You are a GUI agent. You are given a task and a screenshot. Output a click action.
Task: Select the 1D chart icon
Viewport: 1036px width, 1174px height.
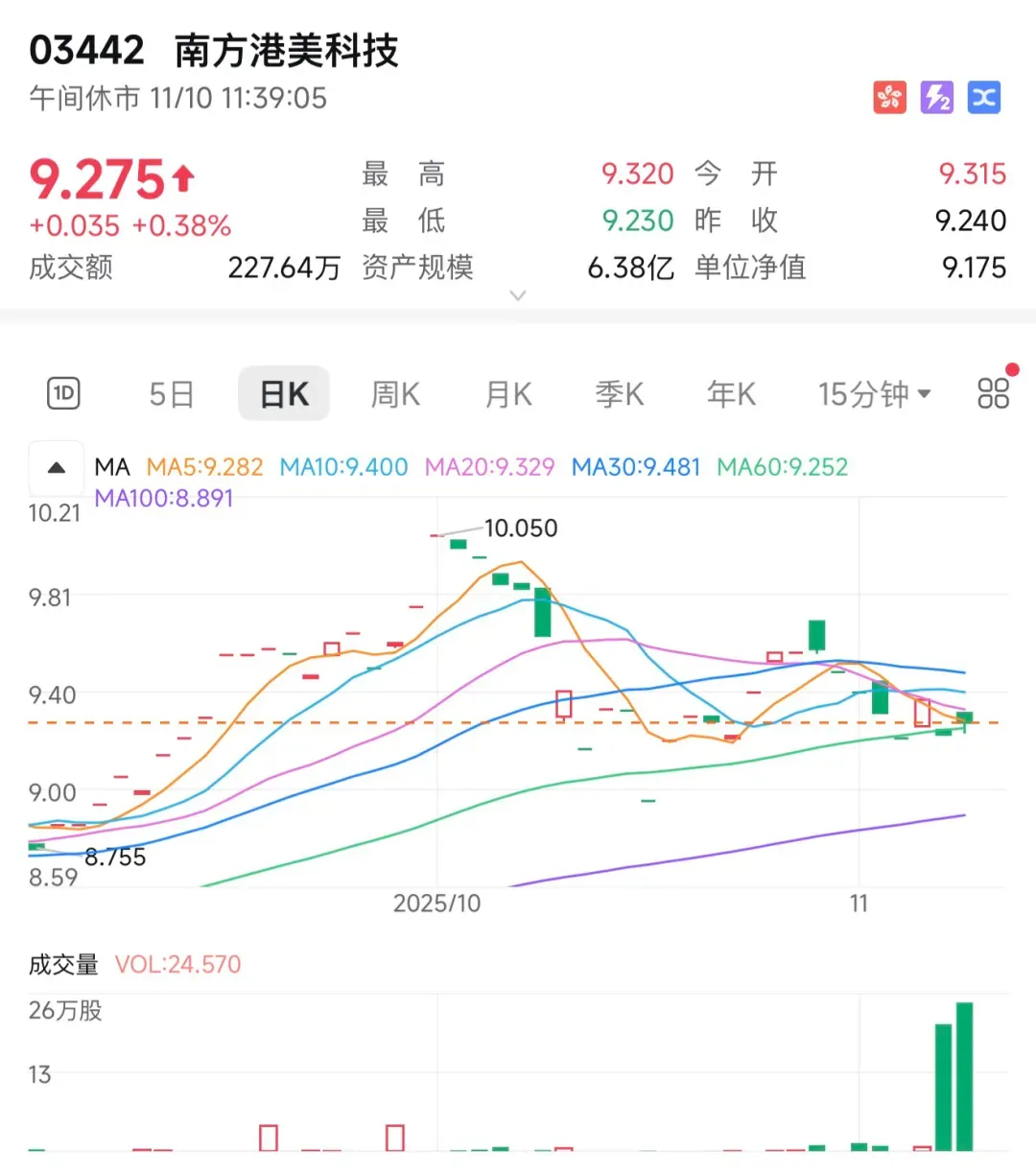click(61, 393)
